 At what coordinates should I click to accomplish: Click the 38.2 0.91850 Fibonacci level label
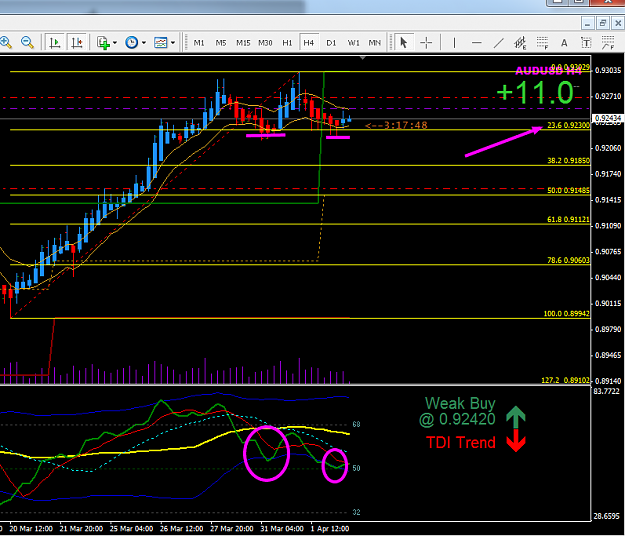pos(568,161)
